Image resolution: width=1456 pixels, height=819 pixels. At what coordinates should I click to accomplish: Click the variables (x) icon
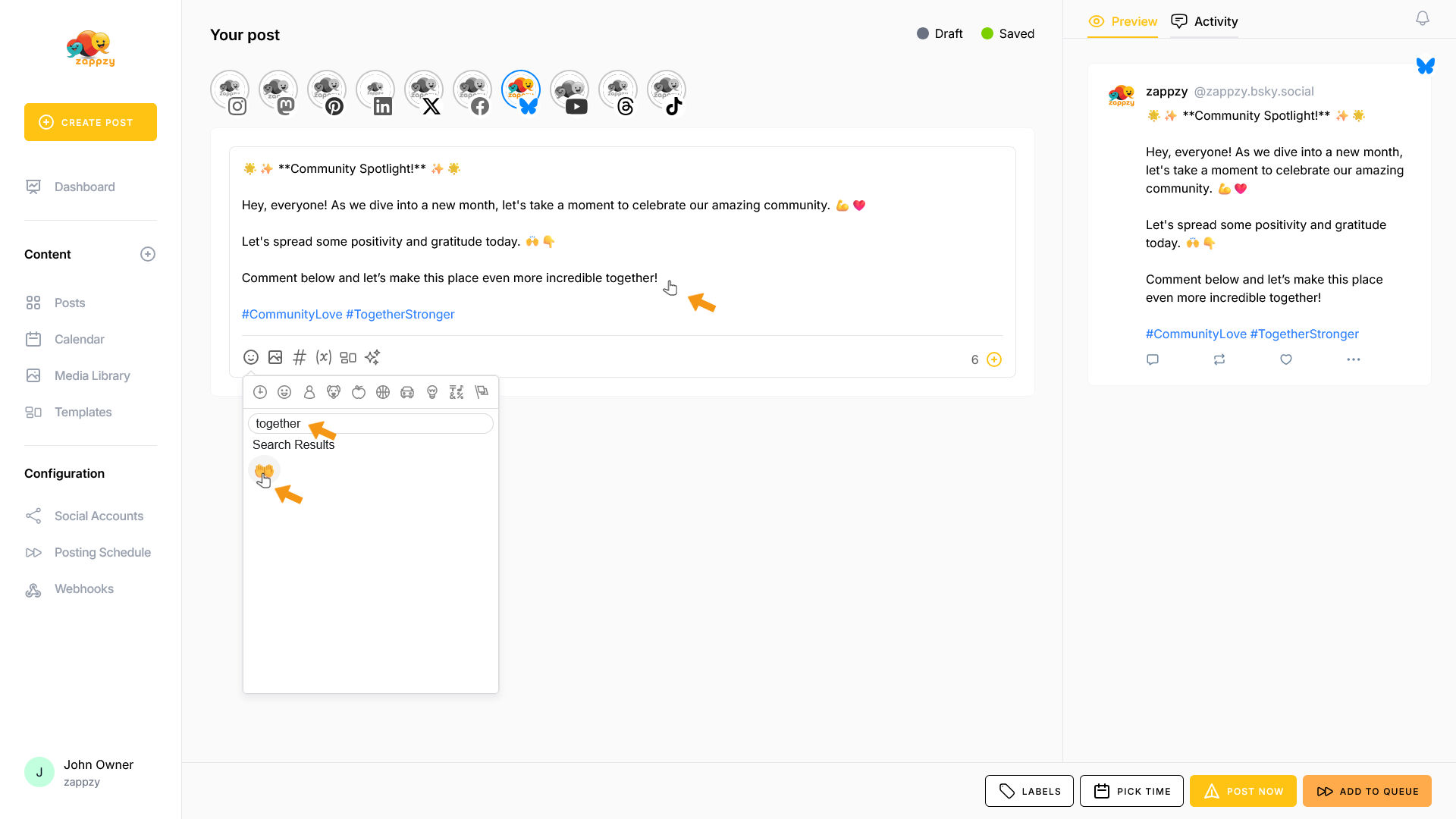(324, 357)
